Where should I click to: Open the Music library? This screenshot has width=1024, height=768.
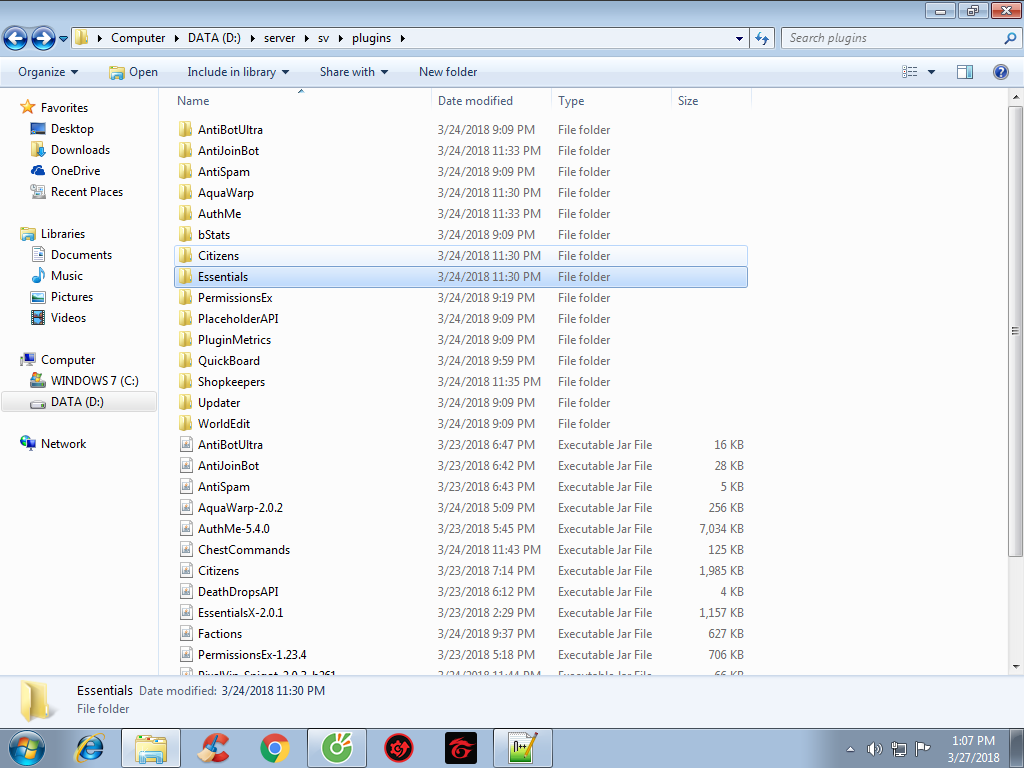pos(67,276)
